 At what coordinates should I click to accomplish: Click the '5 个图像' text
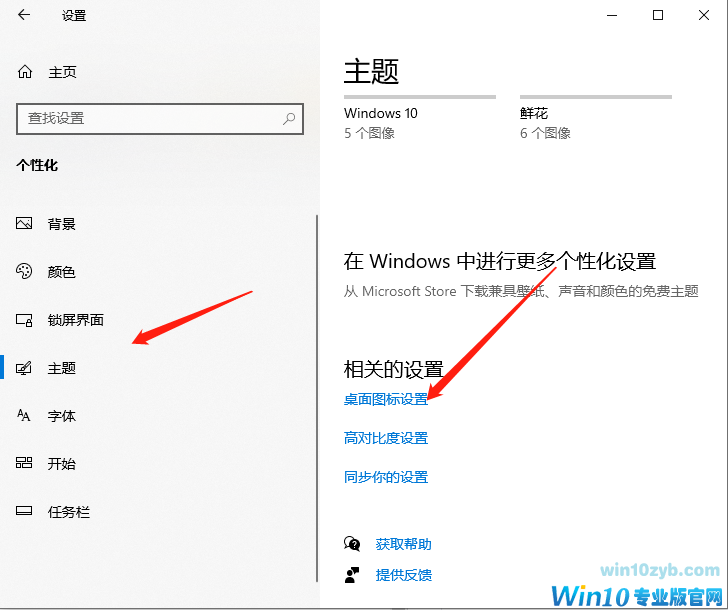tap(369, 134)
